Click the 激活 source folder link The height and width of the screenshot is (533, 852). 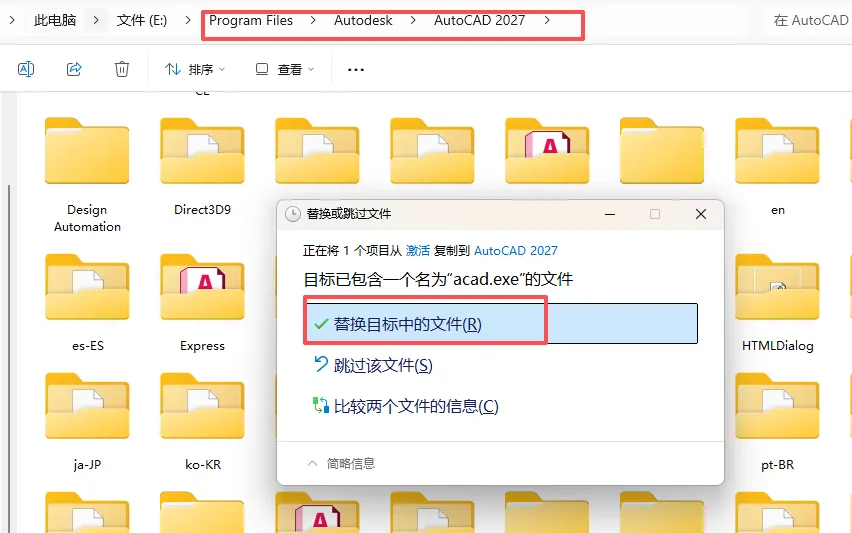click(418, 250)
